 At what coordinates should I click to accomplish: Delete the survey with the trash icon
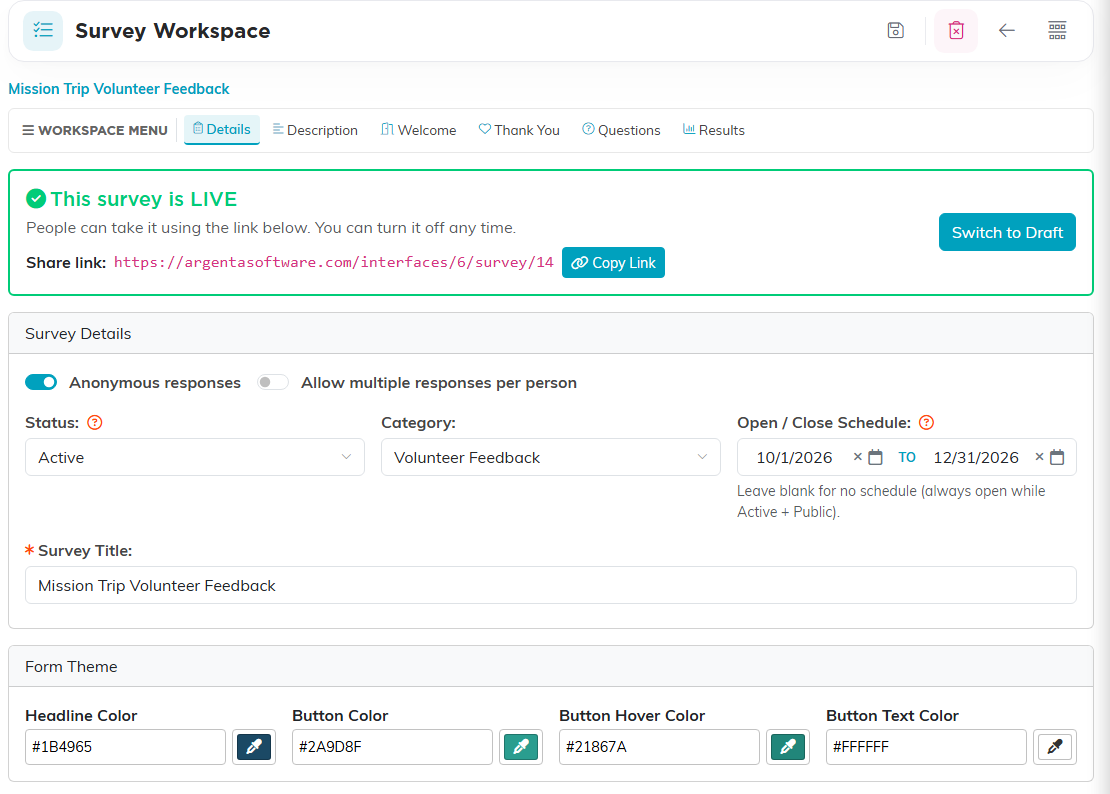[x=956, y=30]
